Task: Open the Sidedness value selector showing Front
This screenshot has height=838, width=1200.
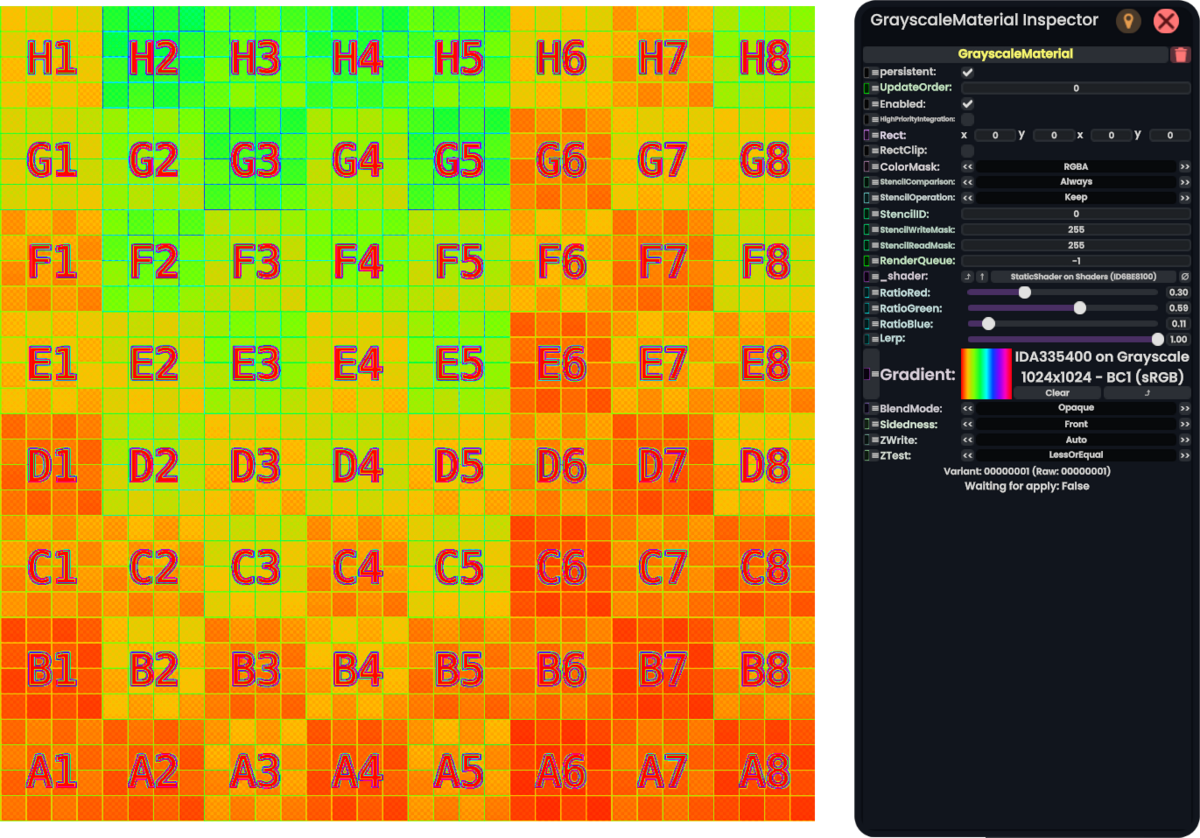Action: click(1076, 424)
